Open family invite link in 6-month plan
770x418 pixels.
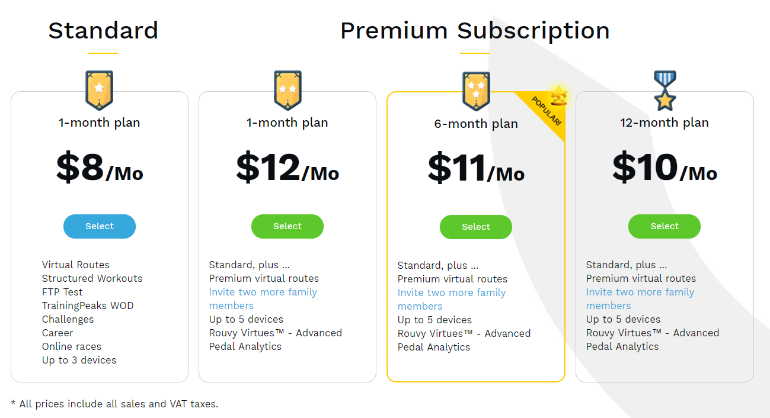451,299
